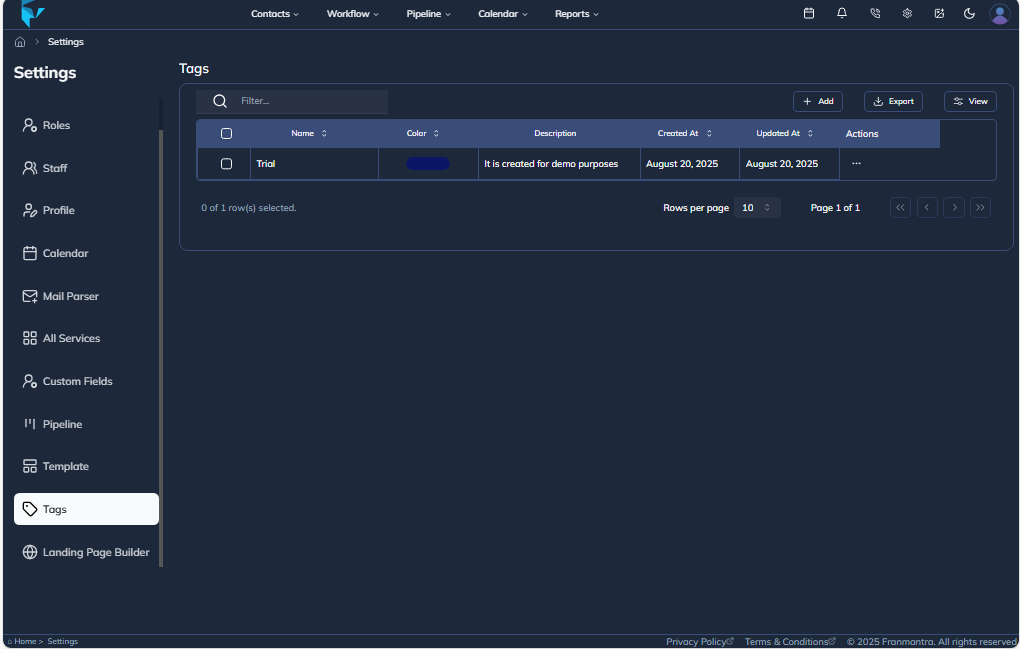
Task: Select the Trial row checkbox
Action: tap(226, 164)
